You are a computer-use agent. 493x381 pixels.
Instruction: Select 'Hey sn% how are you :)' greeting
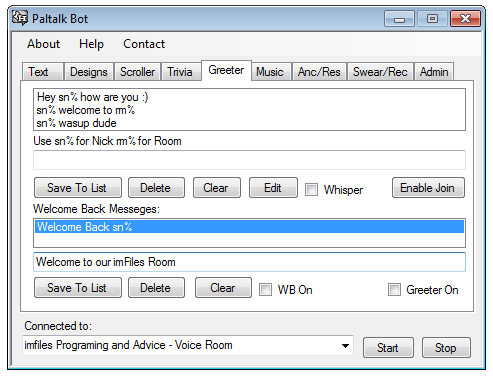(x=249, y=97)
